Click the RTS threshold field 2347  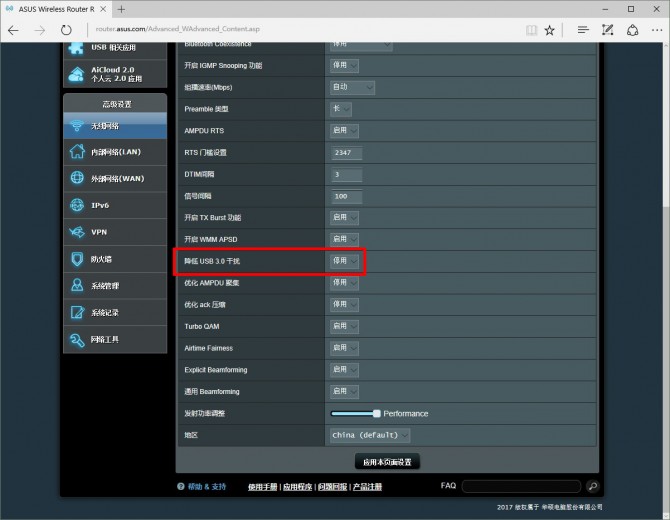(x=347, y=153)
